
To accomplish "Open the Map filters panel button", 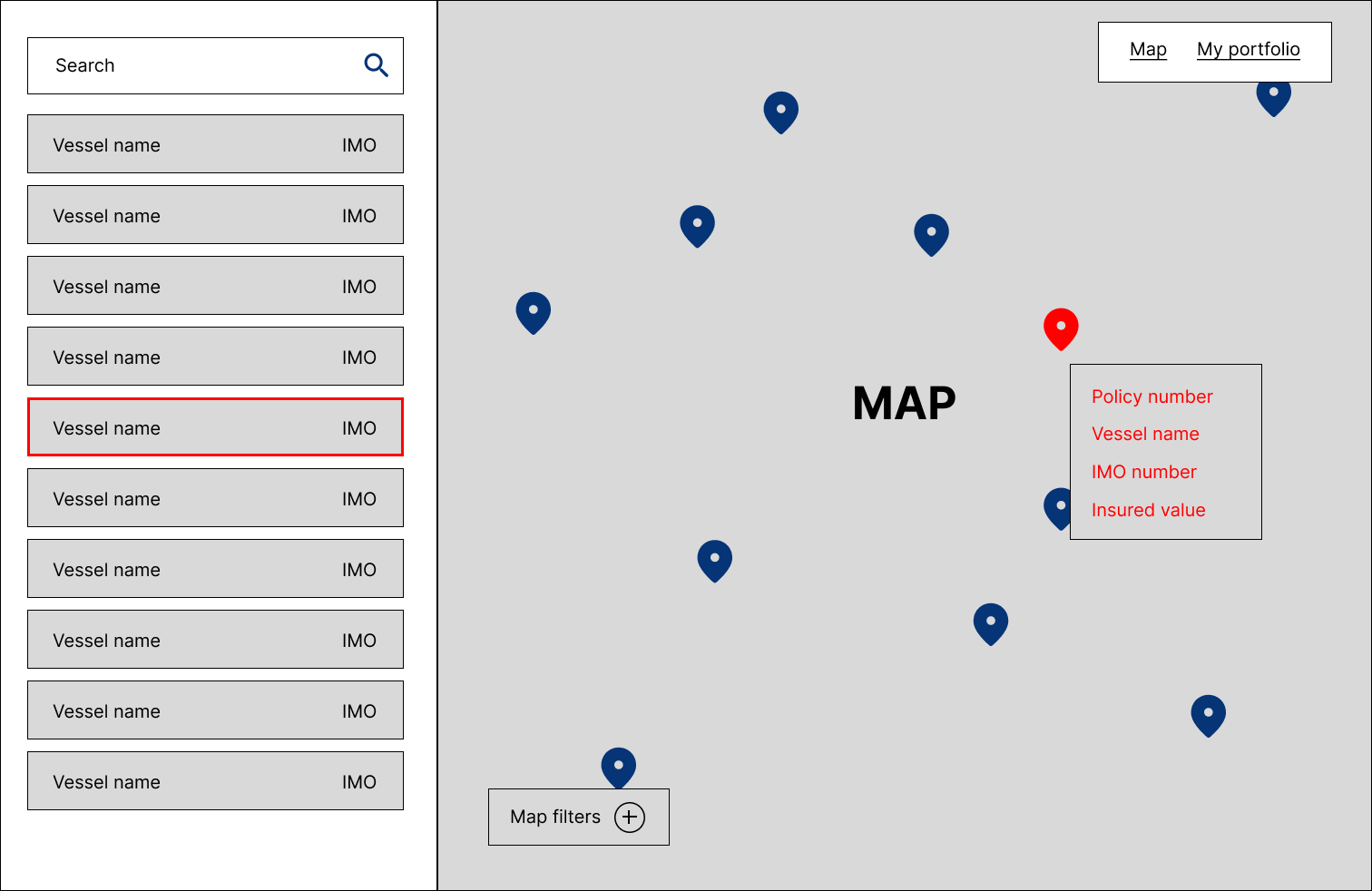I will point(555,817).
